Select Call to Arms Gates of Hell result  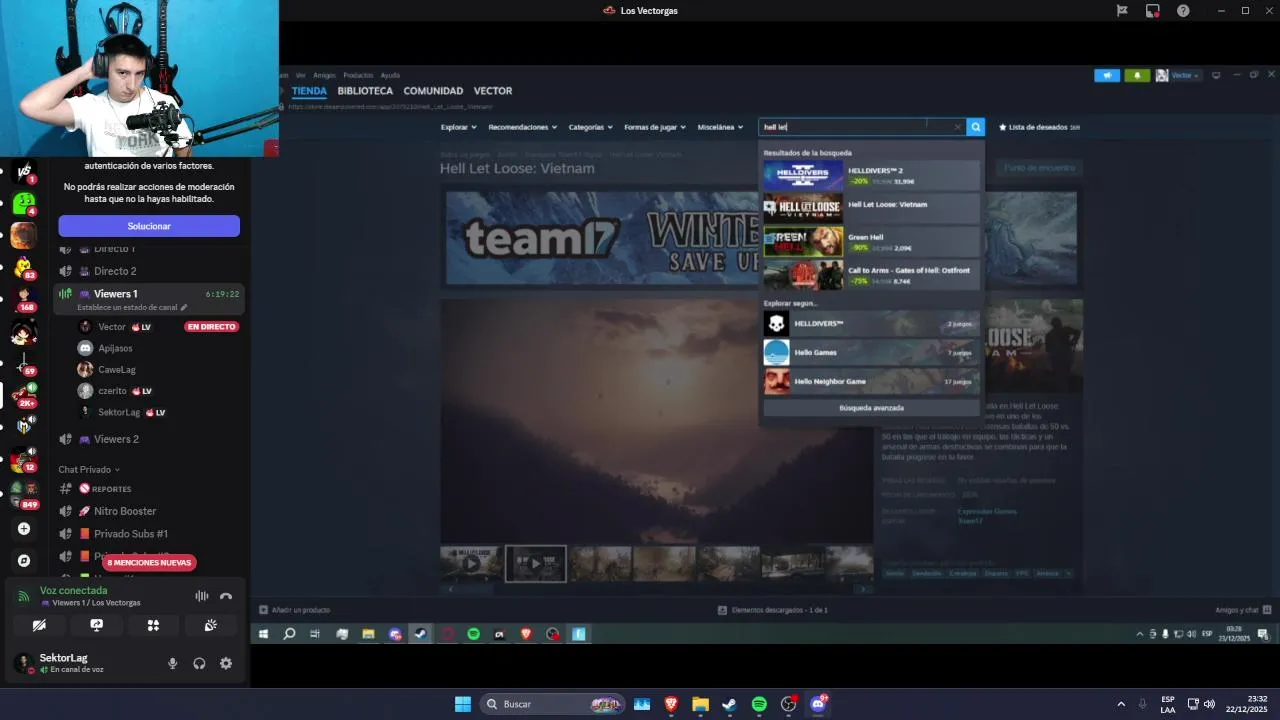click(871, 275)
